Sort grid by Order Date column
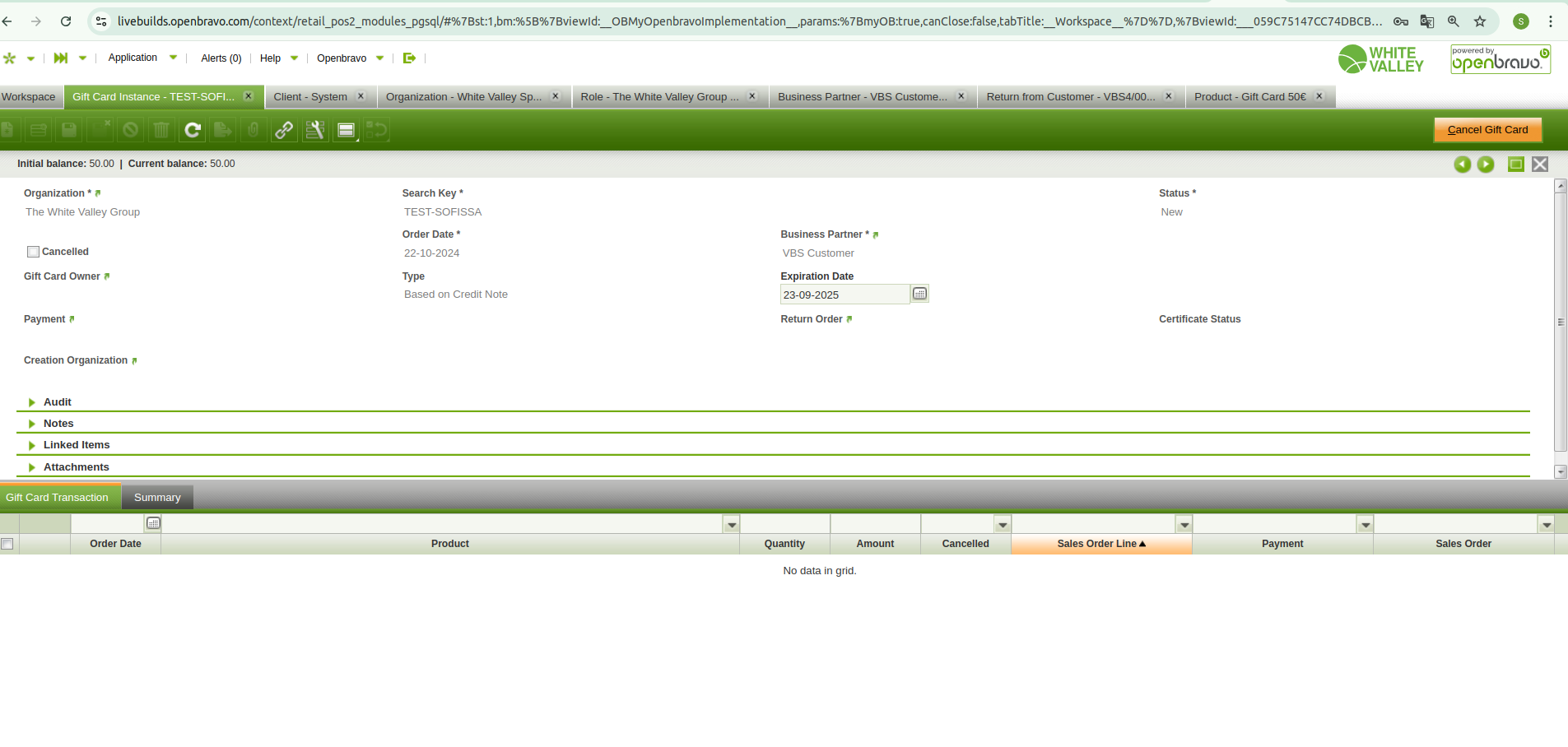 click(115, 544)
